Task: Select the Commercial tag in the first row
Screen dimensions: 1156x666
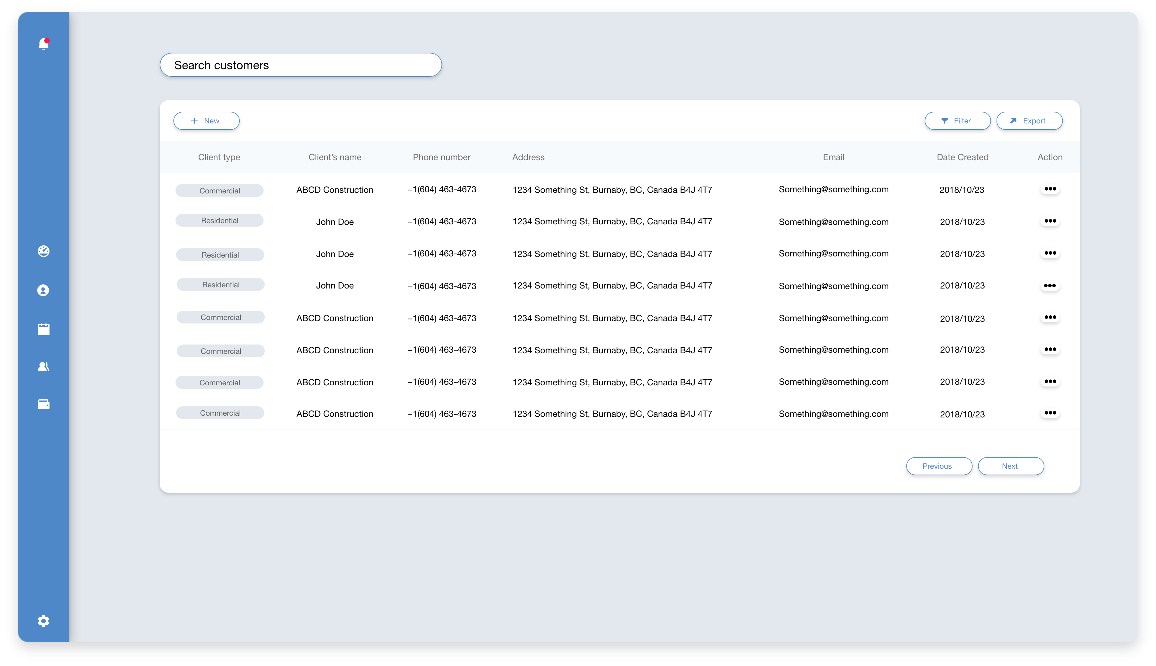Action: [220, 191]
